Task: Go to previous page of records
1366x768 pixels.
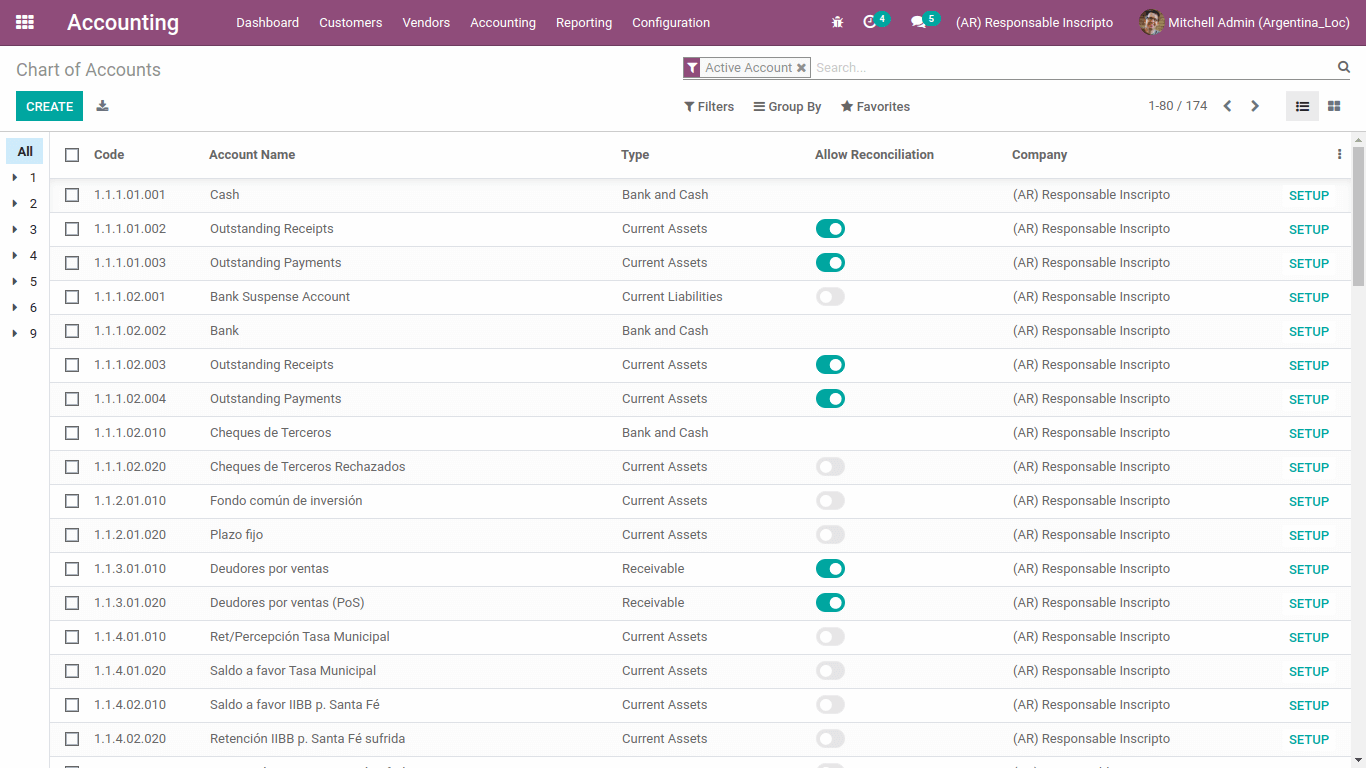Action: click(x=1227, y=106)
